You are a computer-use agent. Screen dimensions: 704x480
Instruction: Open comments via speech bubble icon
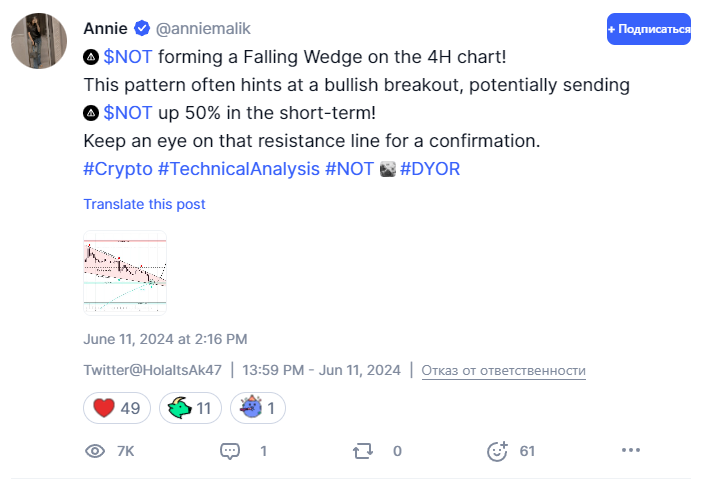(230, 451)
